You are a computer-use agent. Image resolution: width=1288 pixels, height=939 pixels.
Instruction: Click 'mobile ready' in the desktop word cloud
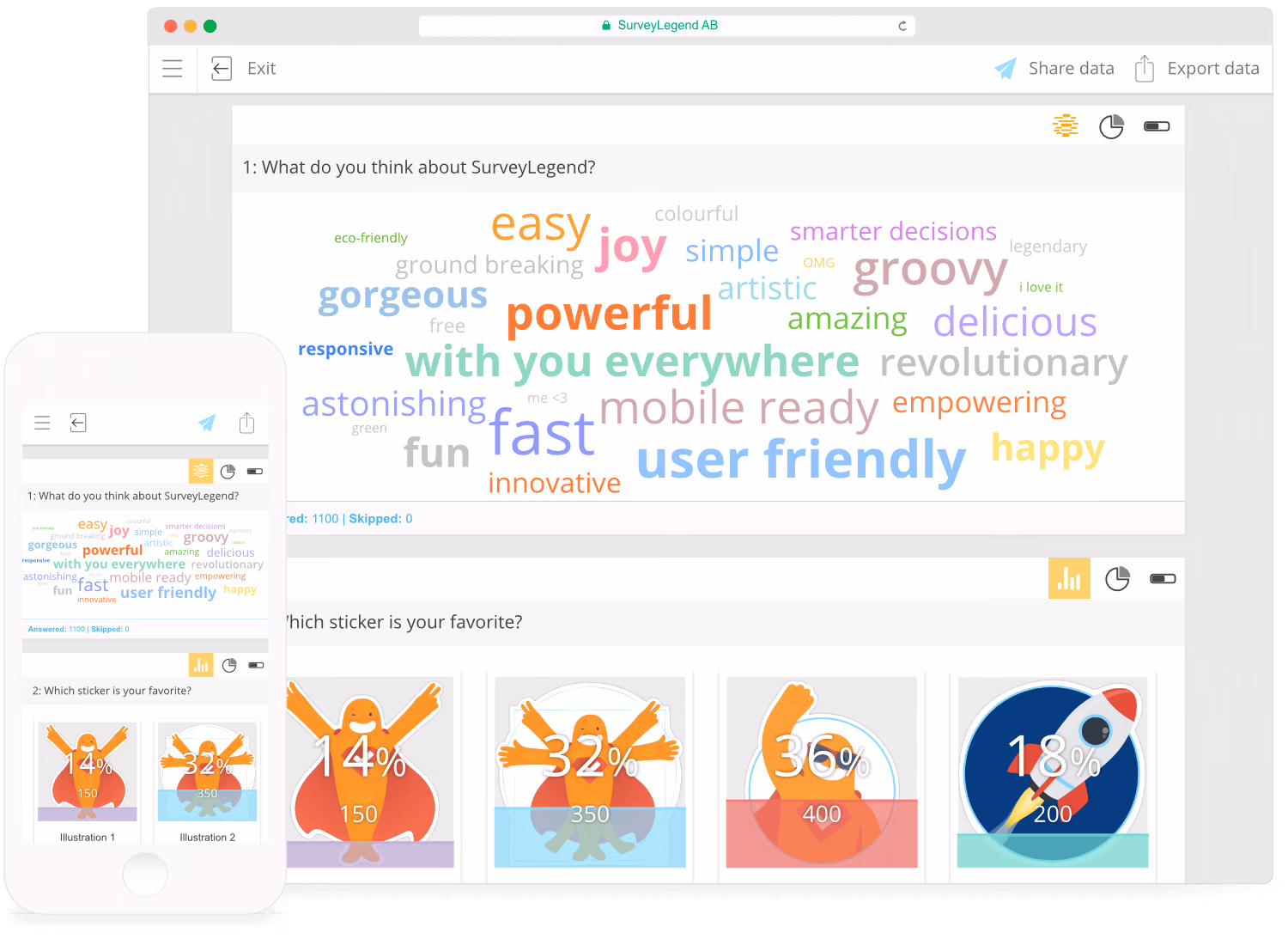tap(739, 410)
